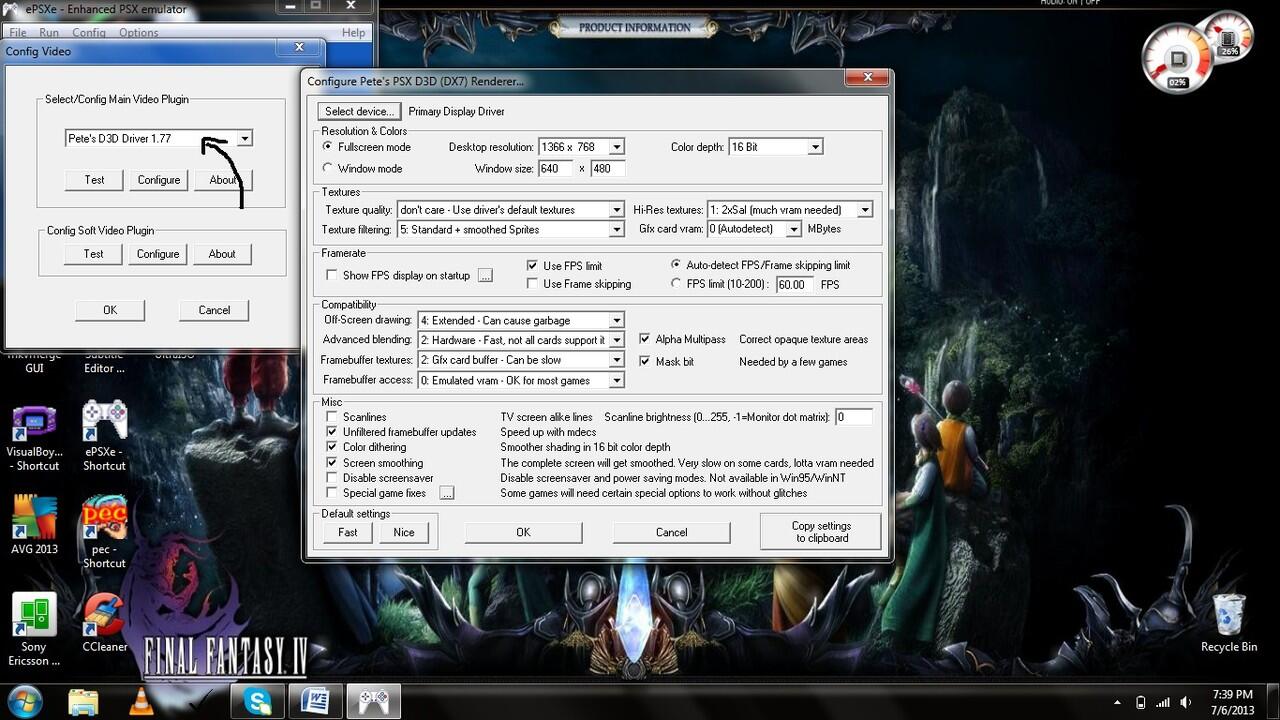Select Window mode radio button

pos(328,168)
